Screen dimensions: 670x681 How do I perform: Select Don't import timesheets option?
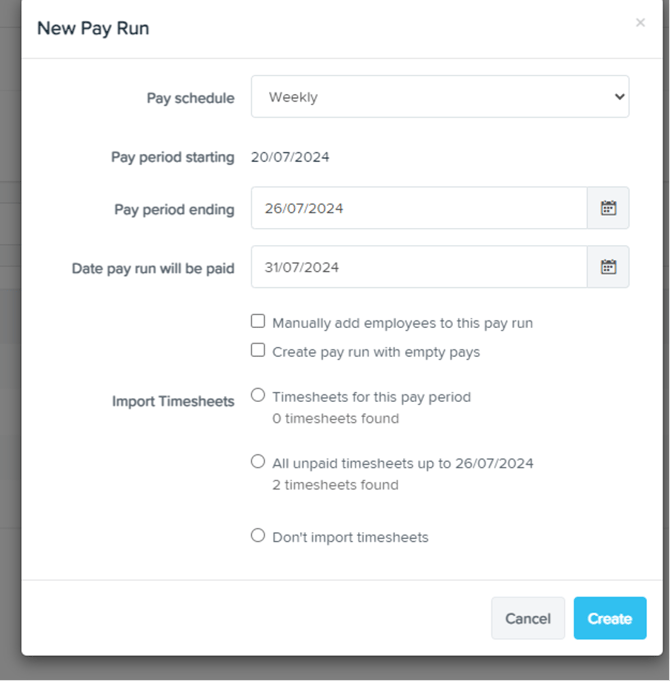[x=258, y=536]
